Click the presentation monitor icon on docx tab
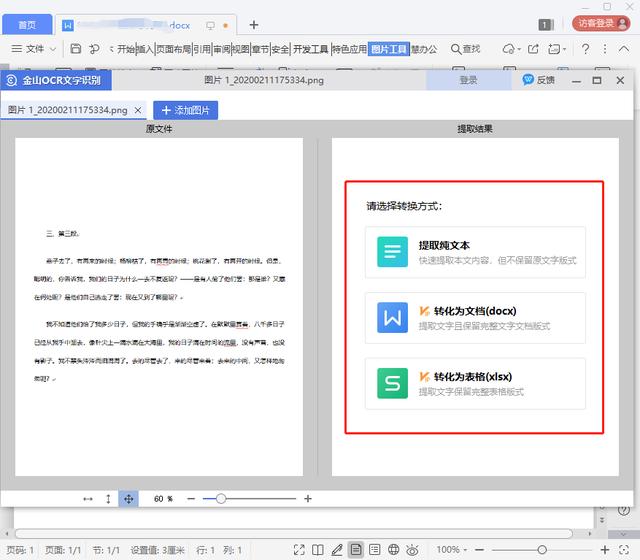 pyautogui.click(x=211, y=25)
